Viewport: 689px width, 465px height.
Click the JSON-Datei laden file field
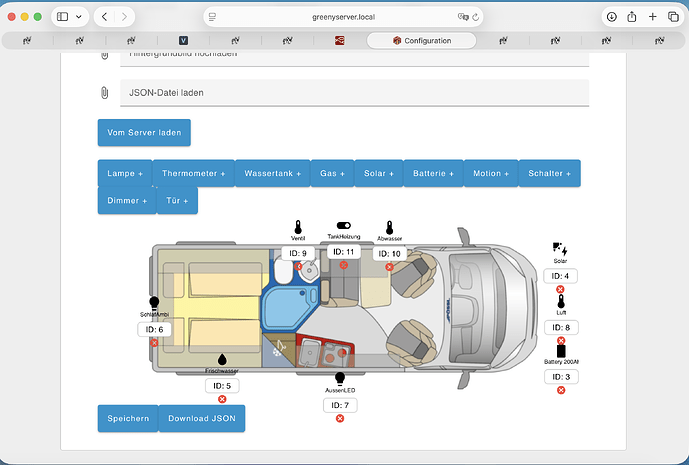[x=353, y=92]
